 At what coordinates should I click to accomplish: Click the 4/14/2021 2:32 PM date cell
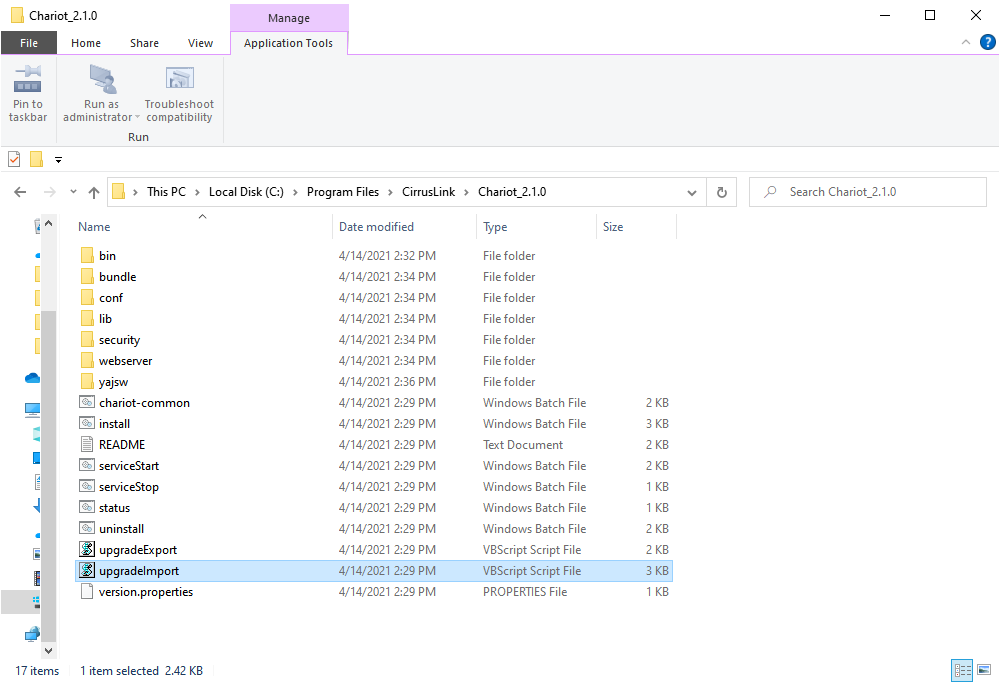click(387, 256)
